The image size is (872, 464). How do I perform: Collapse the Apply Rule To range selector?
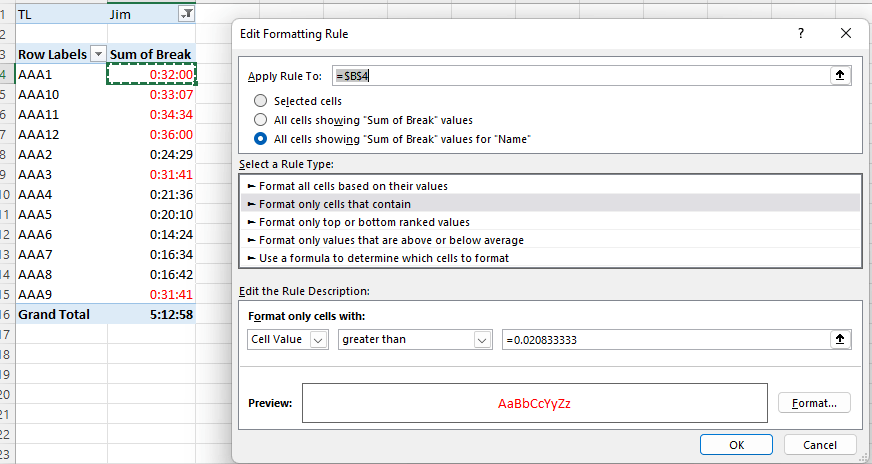coord(840,76)
